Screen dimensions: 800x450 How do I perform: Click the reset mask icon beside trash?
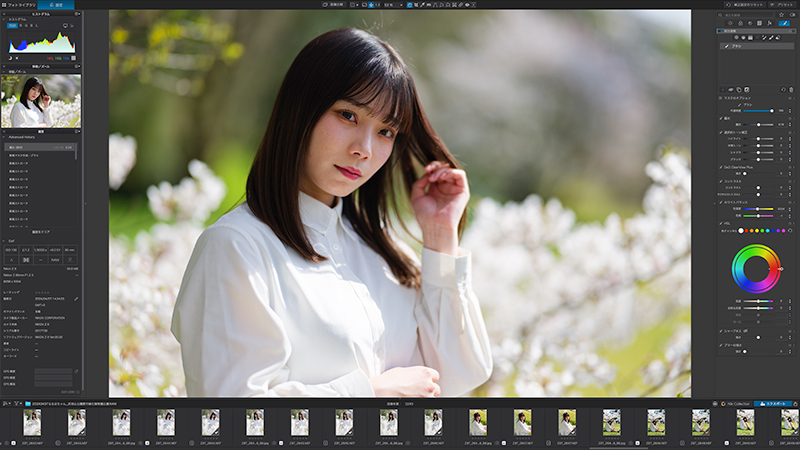click(x=784, y=89)
